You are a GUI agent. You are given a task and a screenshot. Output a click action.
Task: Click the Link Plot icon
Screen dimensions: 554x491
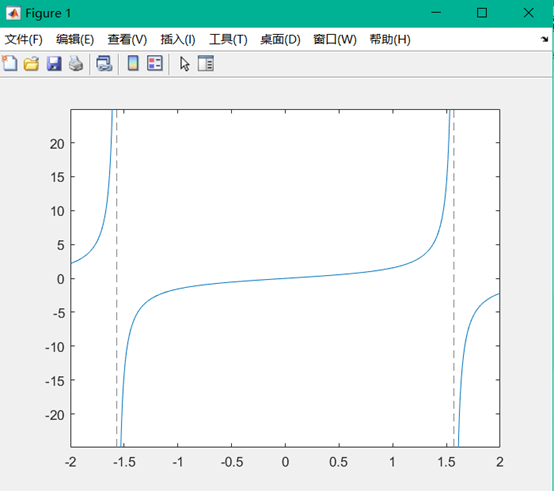pos(104,64)
